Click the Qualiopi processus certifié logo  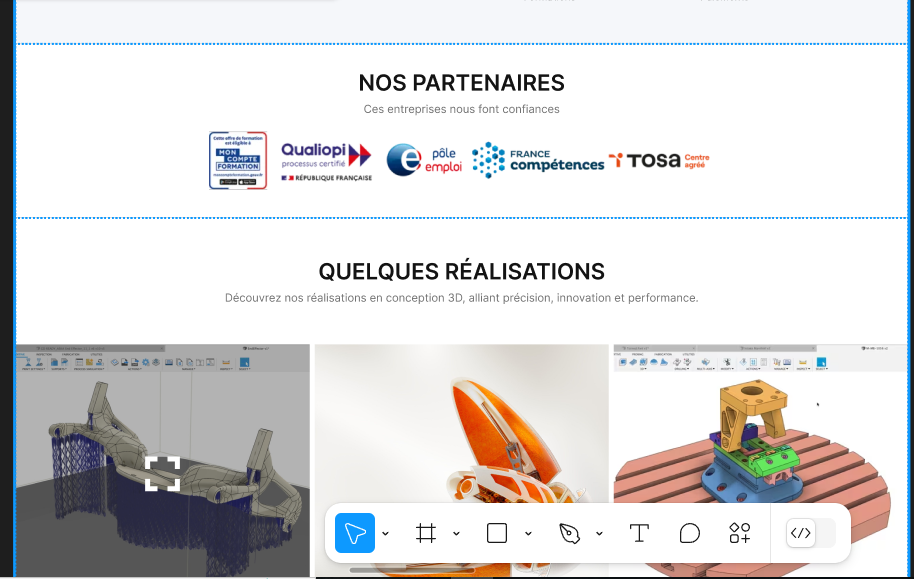pos(326,162)
